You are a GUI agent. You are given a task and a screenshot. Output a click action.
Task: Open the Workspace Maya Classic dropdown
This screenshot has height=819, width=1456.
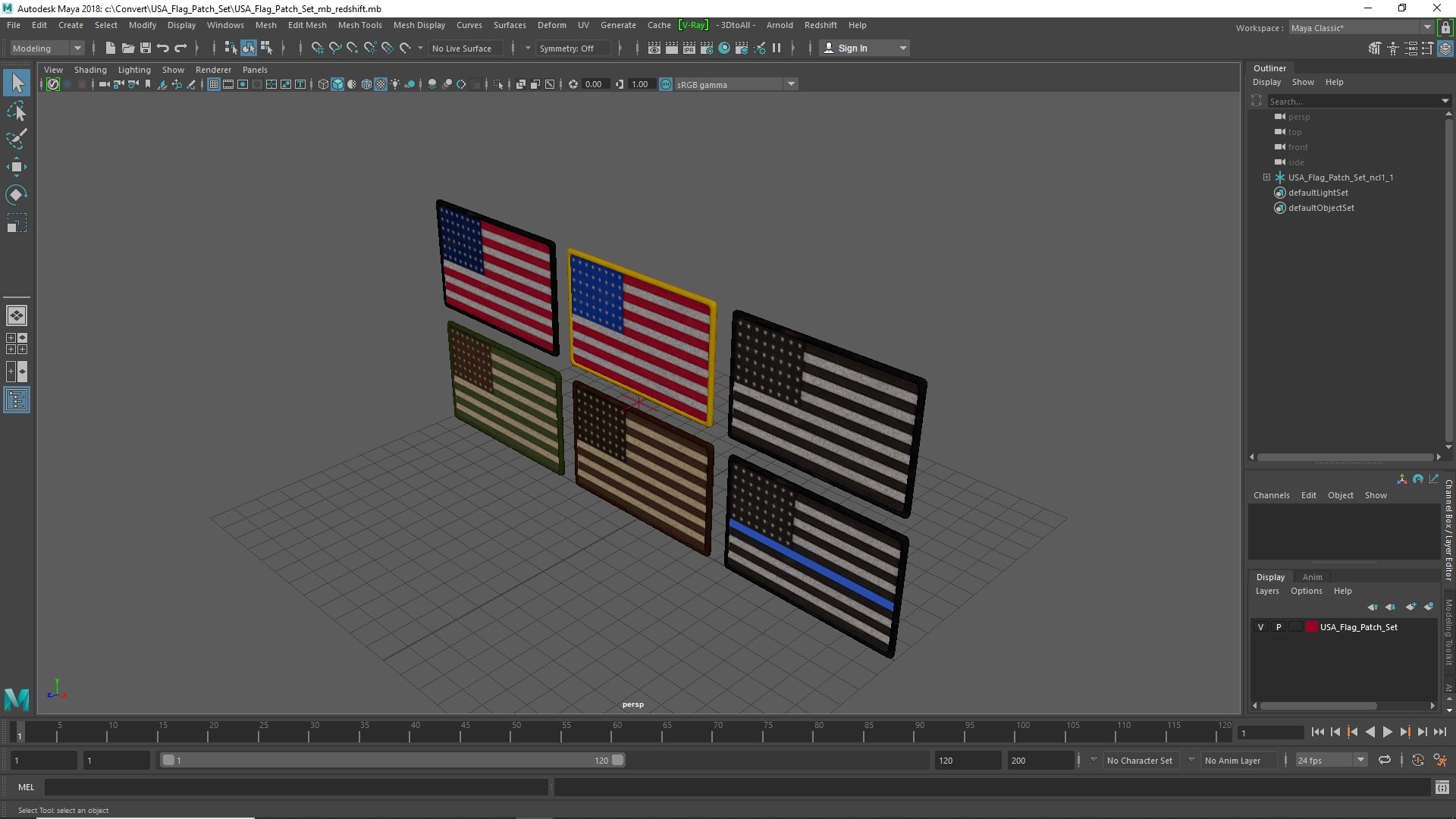coord(1361,28)
